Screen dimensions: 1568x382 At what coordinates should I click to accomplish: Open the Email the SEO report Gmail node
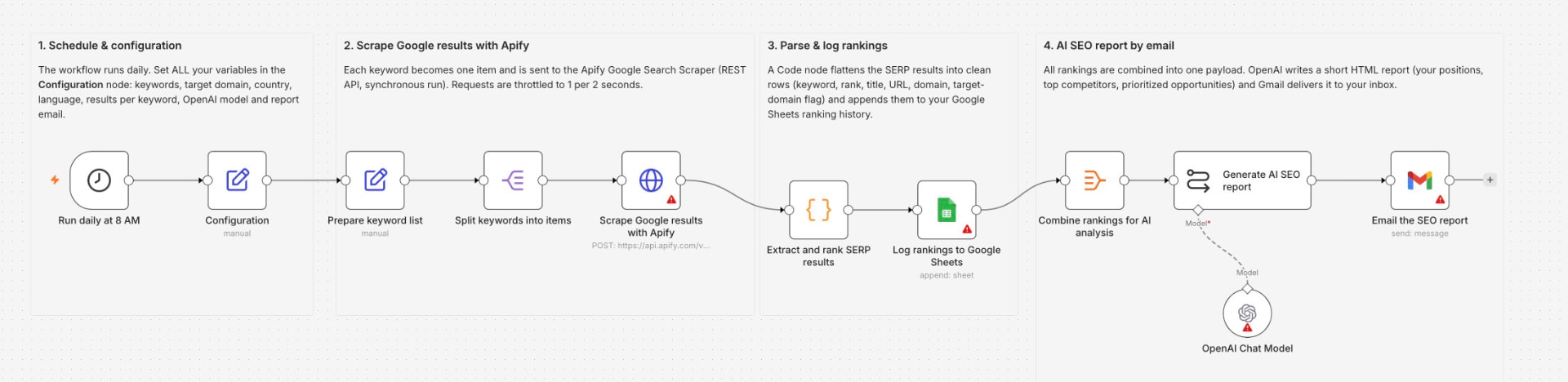pos(1419,180)
